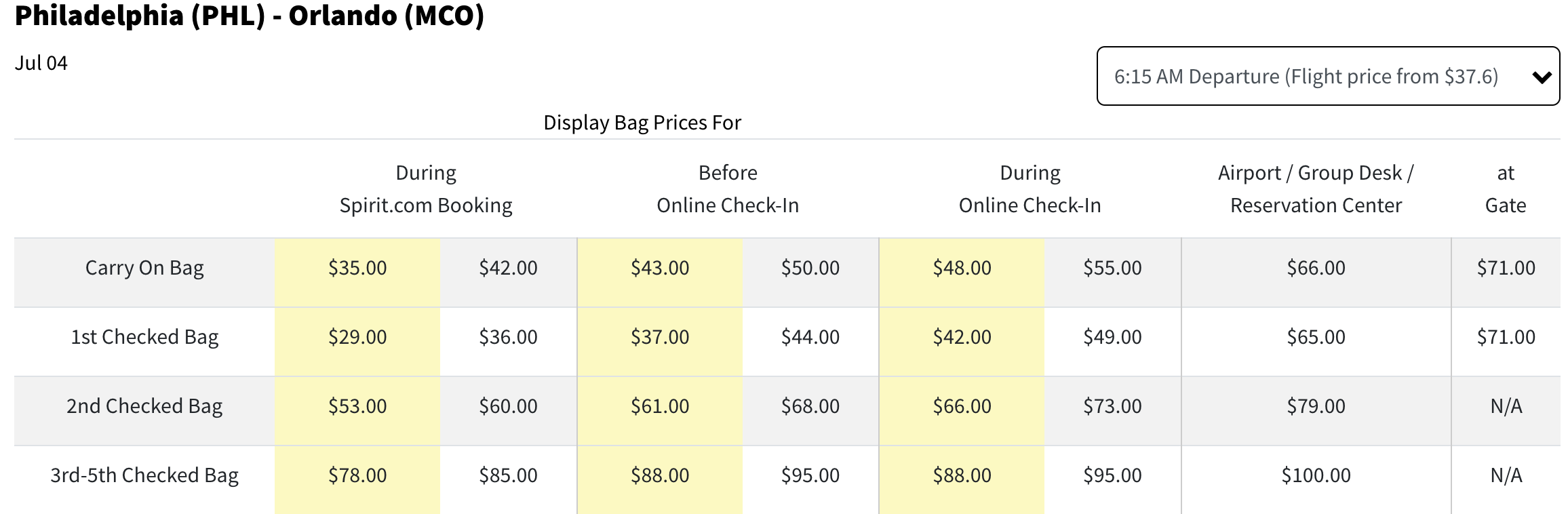Click 1st Checked Bag $65.00 airport price
1568x514 pixels.
pyautogui.click(x=1316, y=337)
